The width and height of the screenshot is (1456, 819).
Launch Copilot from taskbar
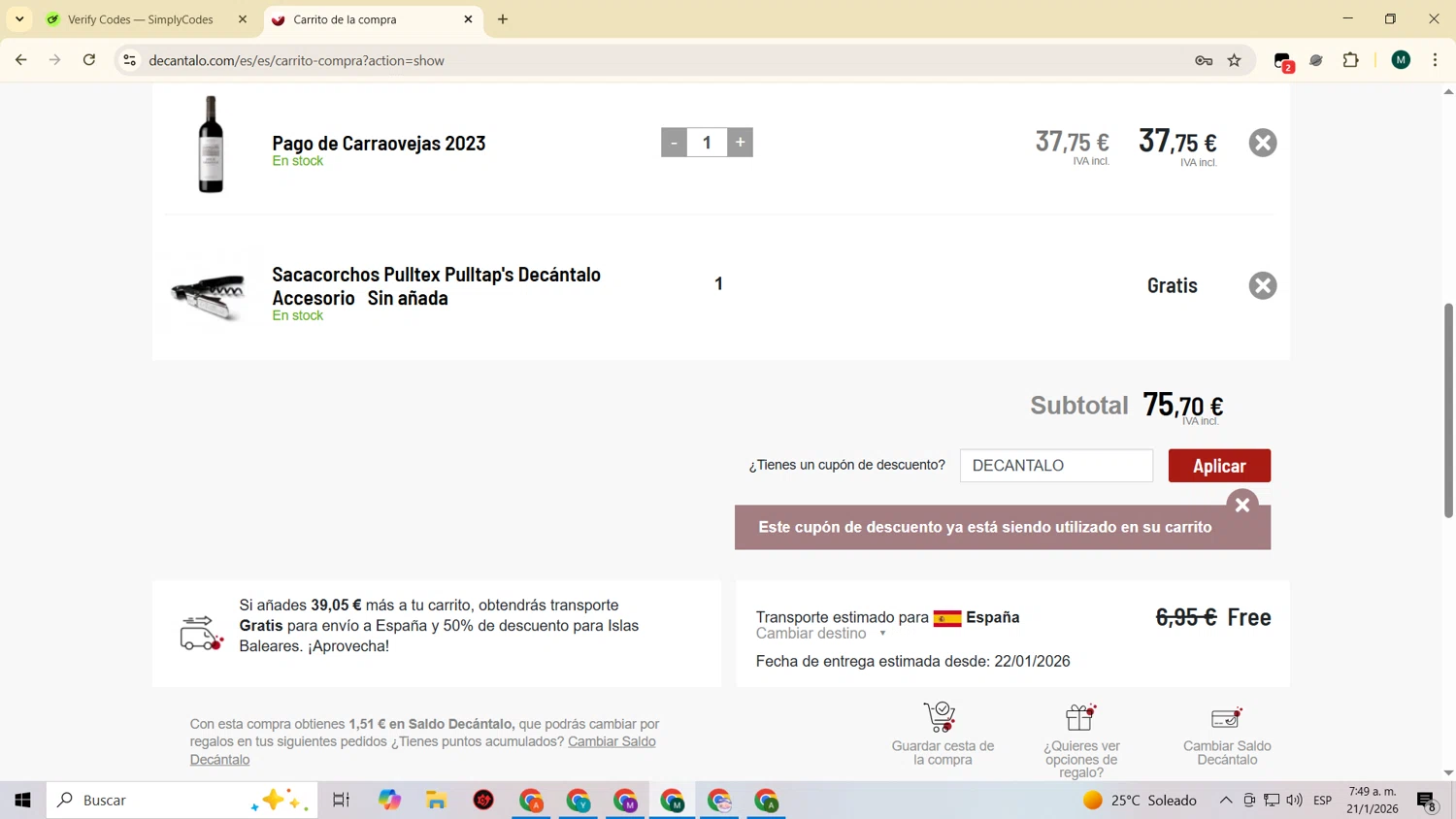[x=389, y=801]
